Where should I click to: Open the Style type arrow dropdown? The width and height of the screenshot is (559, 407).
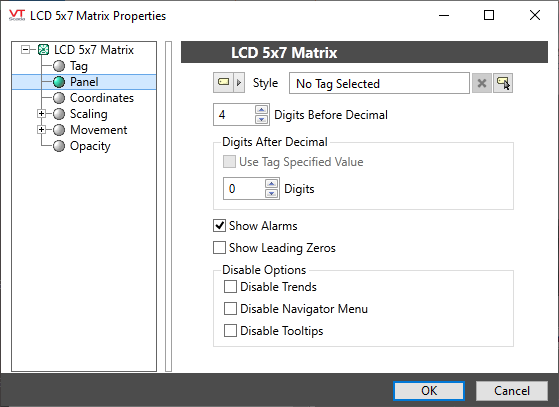point(239,83)
